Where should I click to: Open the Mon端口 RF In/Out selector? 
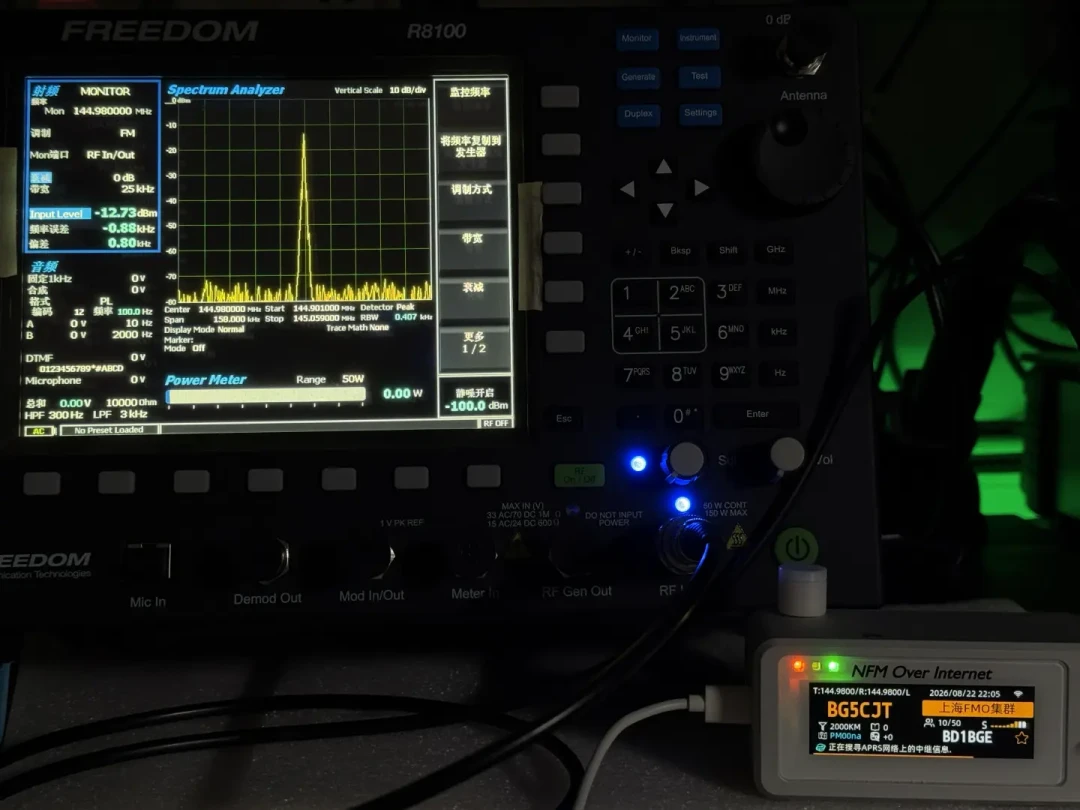coord(83,155)
